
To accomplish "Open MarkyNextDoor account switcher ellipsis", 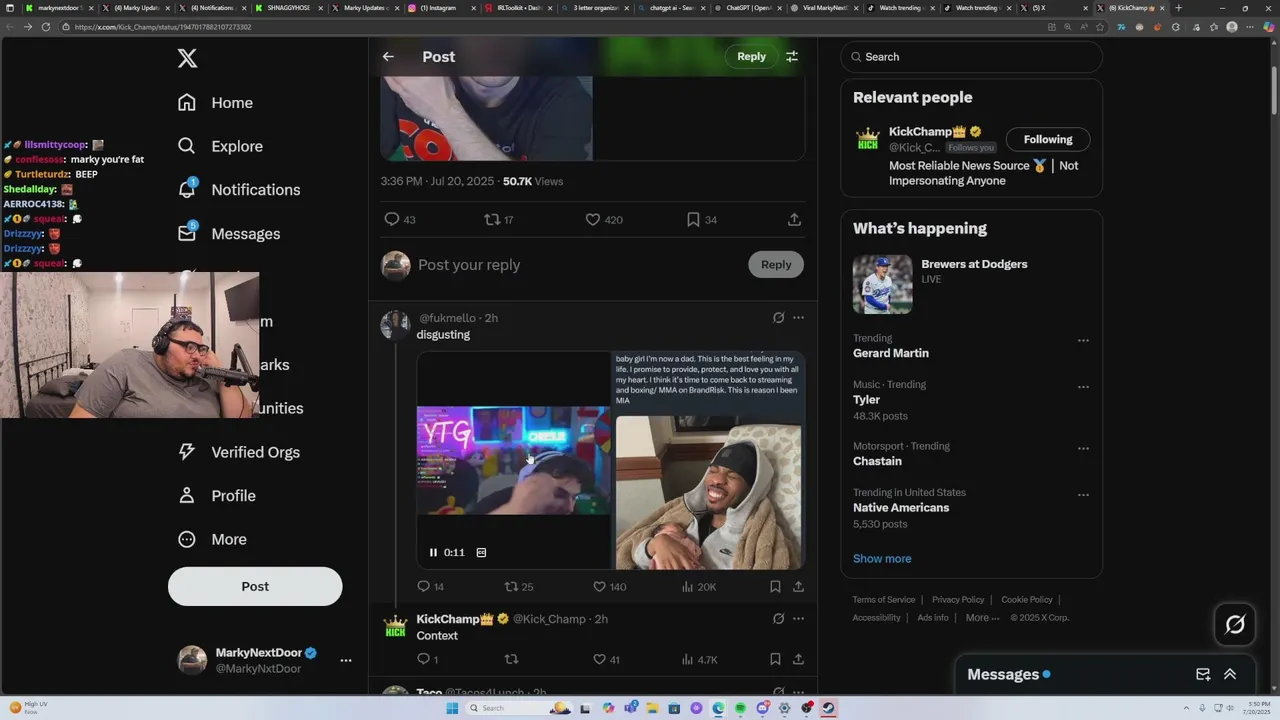I will pyautogui.click(x=346, y=660).
